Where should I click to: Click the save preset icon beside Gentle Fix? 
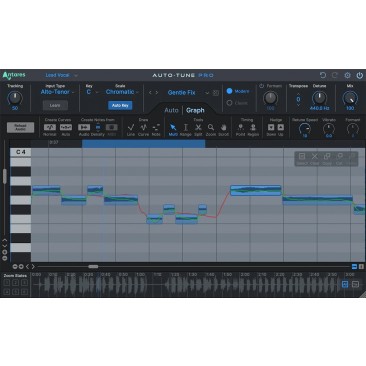pos(216,93)
